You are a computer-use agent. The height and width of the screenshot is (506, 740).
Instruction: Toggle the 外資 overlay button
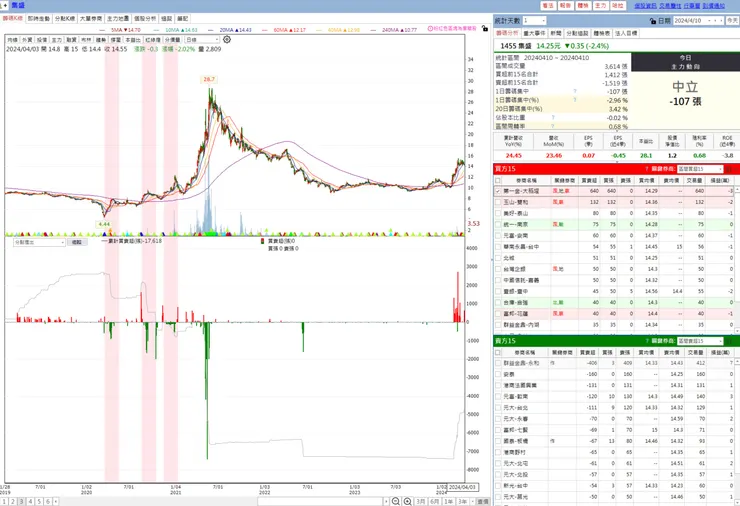27,40
